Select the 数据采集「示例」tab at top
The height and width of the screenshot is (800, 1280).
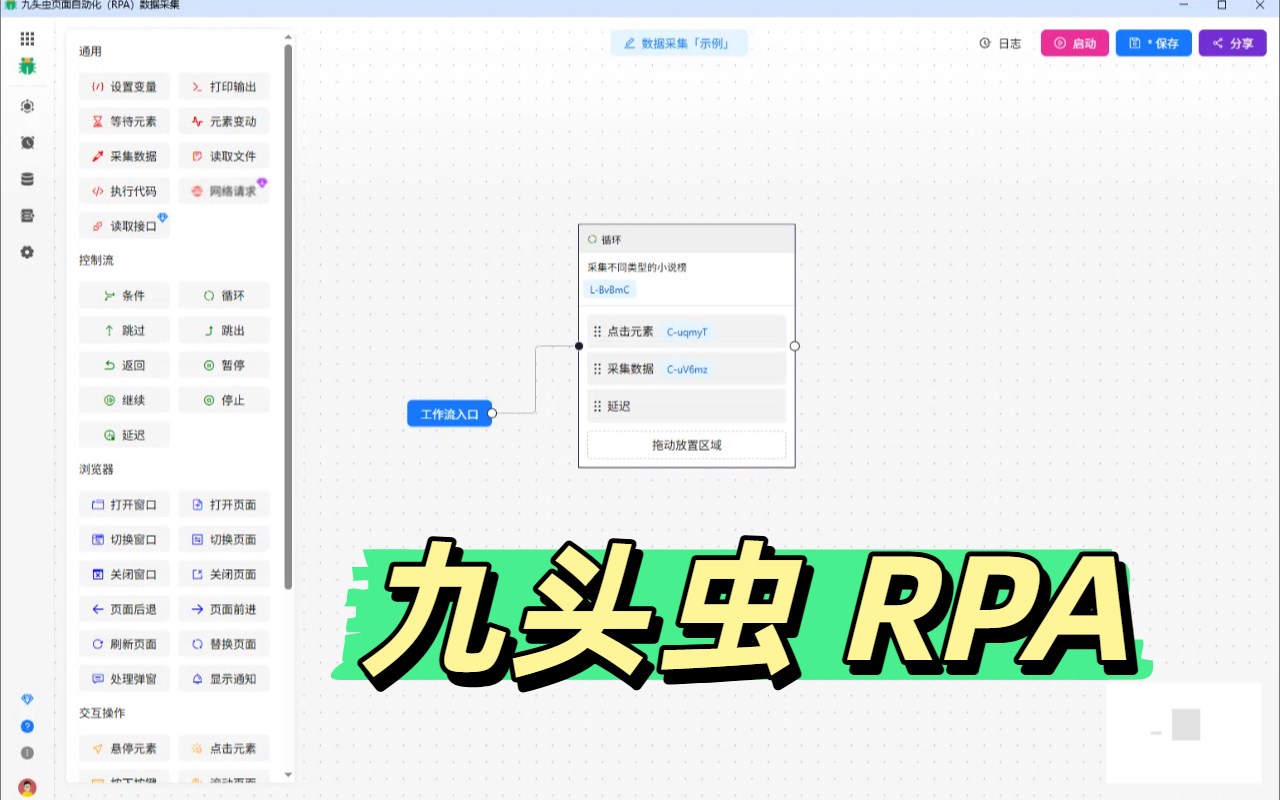679,43
